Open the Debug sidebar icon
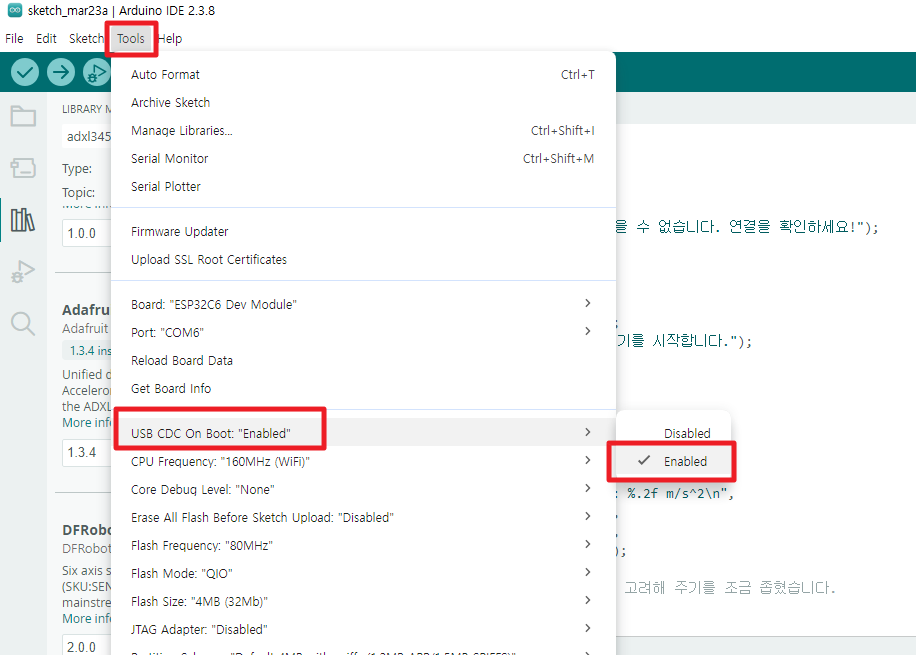This screenshot has width=916, height=655. [x=23, y=272]
